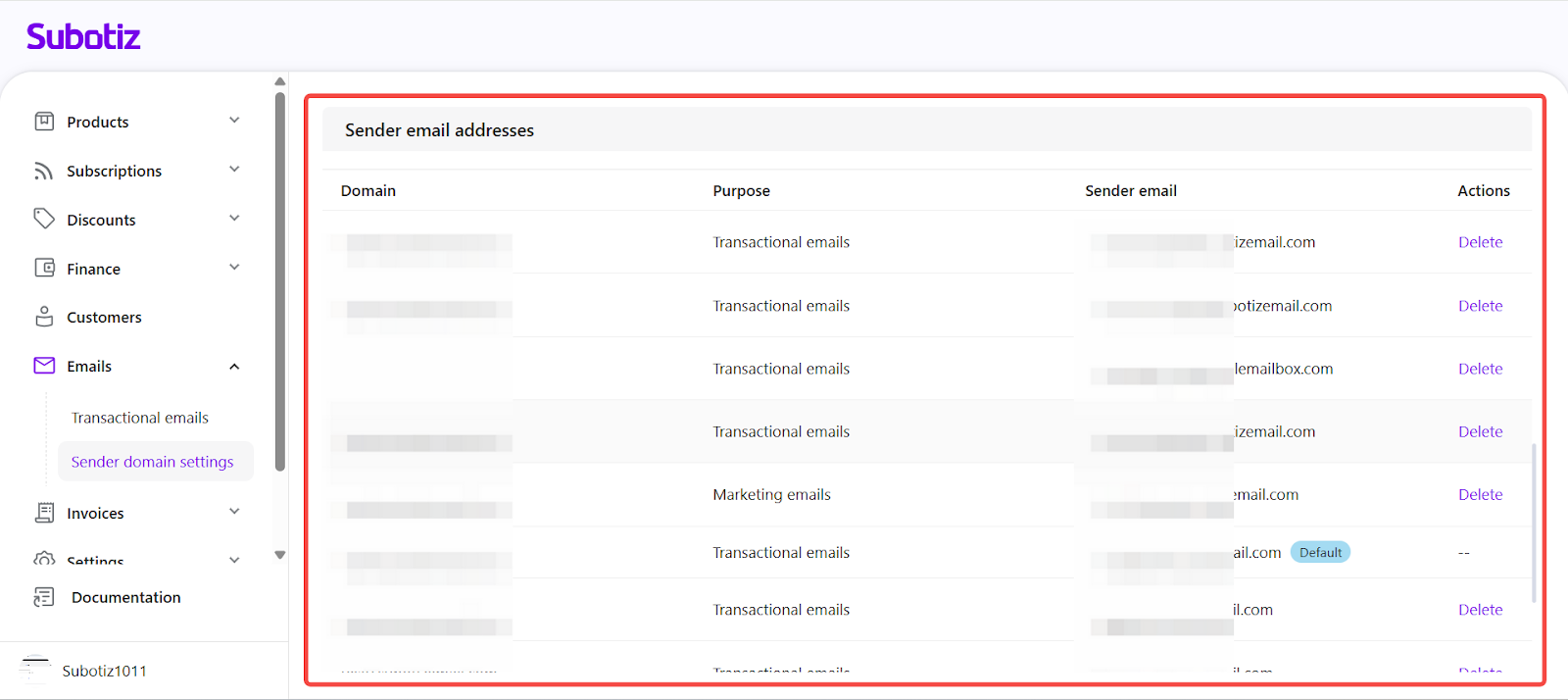Select Sender domain settings menu item
This screenshot has width=1568, height=700.
tap(152, 462)
